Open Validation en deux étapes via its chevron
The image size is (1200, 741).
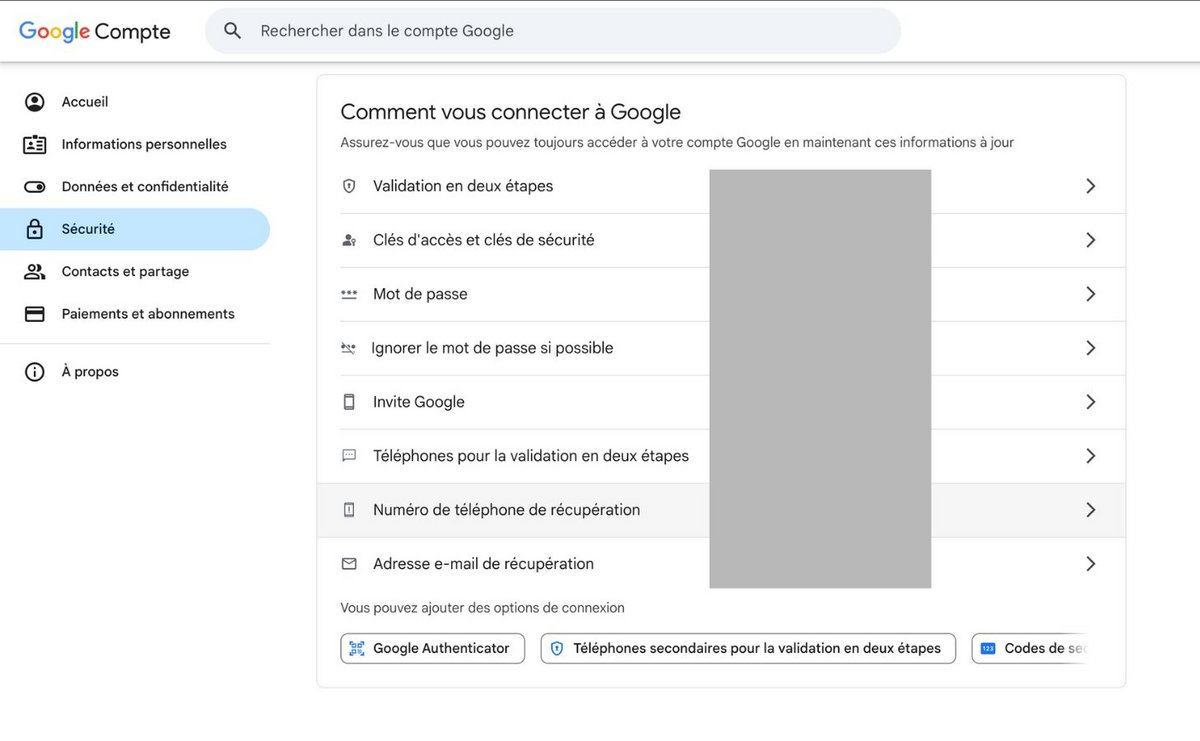(x=1091, y=186)
